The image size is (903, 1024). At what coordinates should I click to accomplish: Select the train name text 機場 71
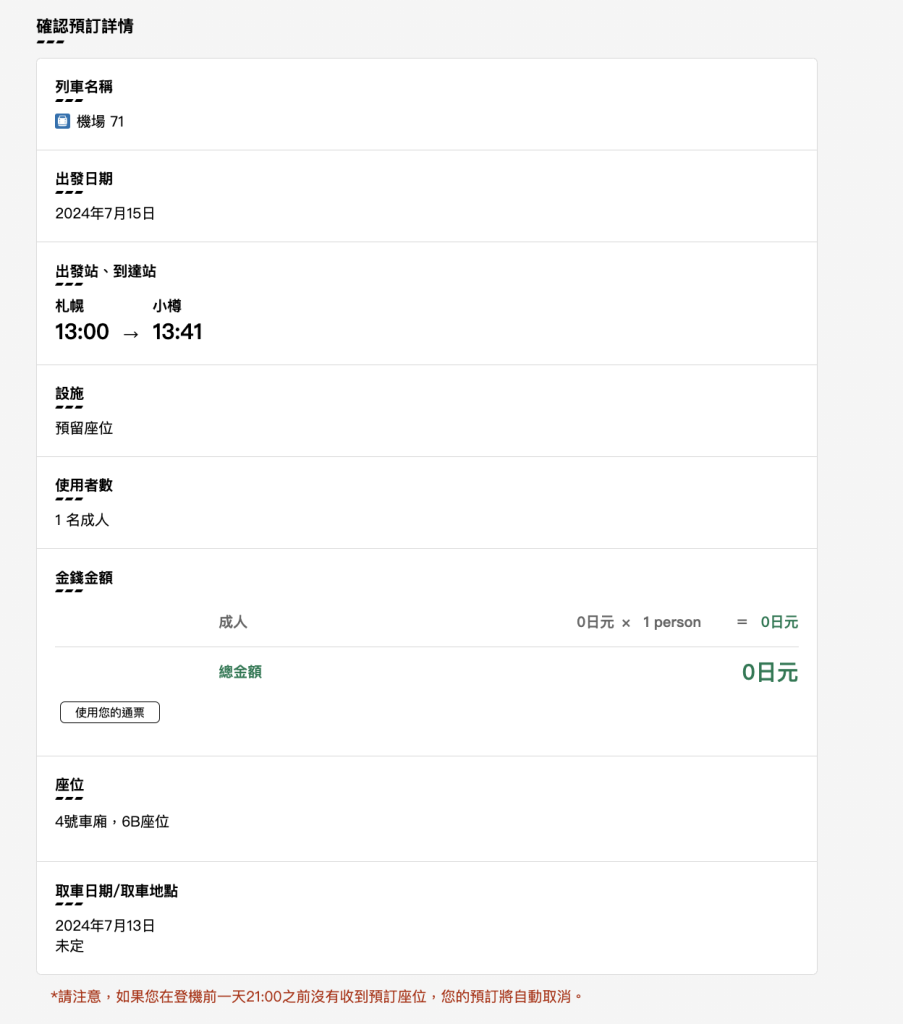point(100,122)
